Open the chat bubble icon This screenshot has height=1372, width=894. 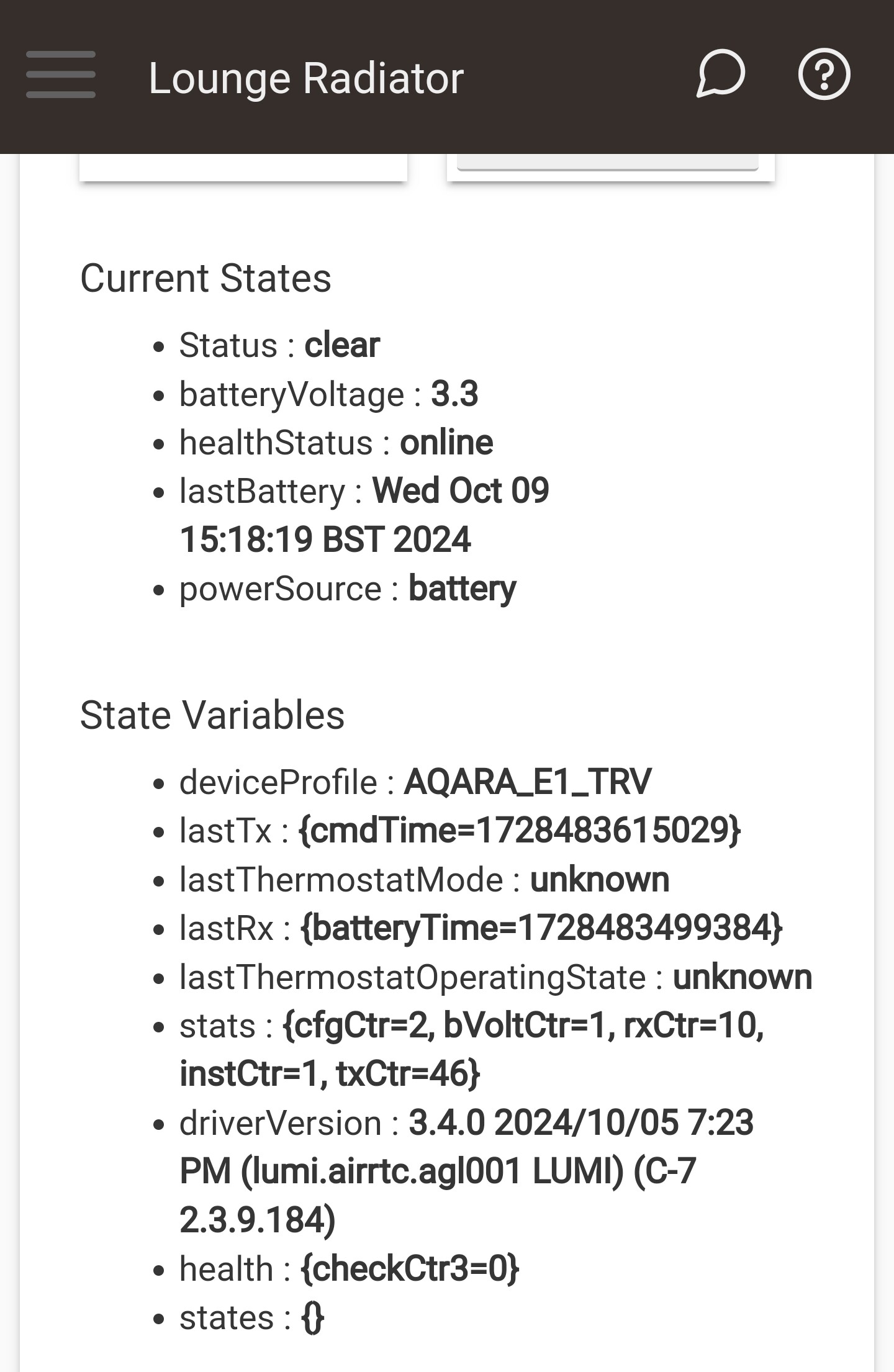click(720, 75)
